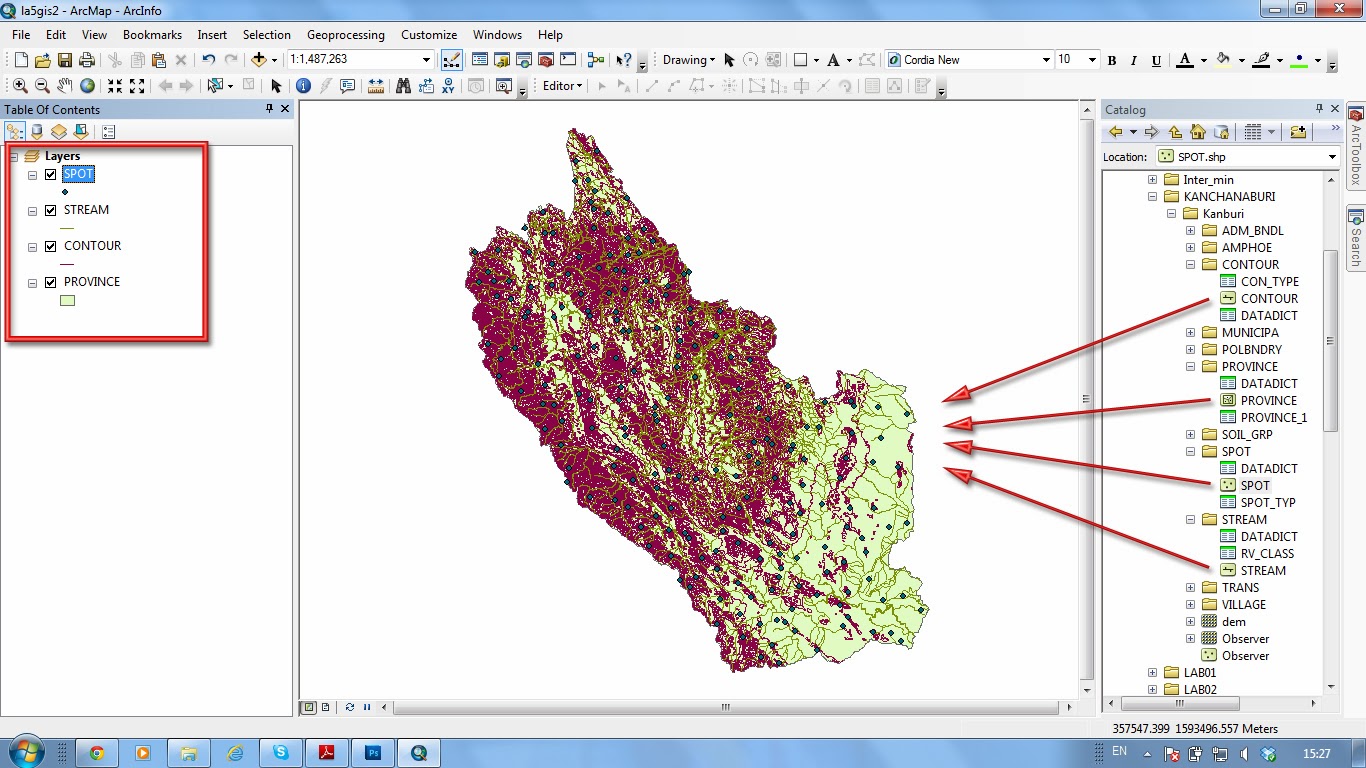This screenshot has width=1366, height=768.
Task: Open the Geoprocessing menu
Action: (x=345, y=34)
